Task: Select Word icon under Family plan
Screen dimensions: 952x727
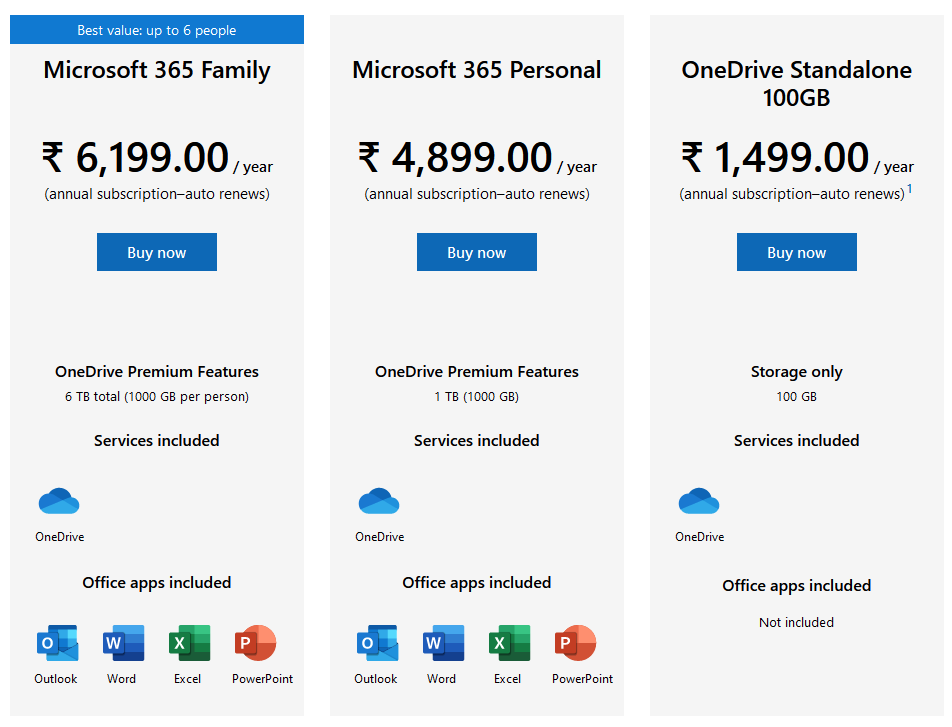Action: 123,643
